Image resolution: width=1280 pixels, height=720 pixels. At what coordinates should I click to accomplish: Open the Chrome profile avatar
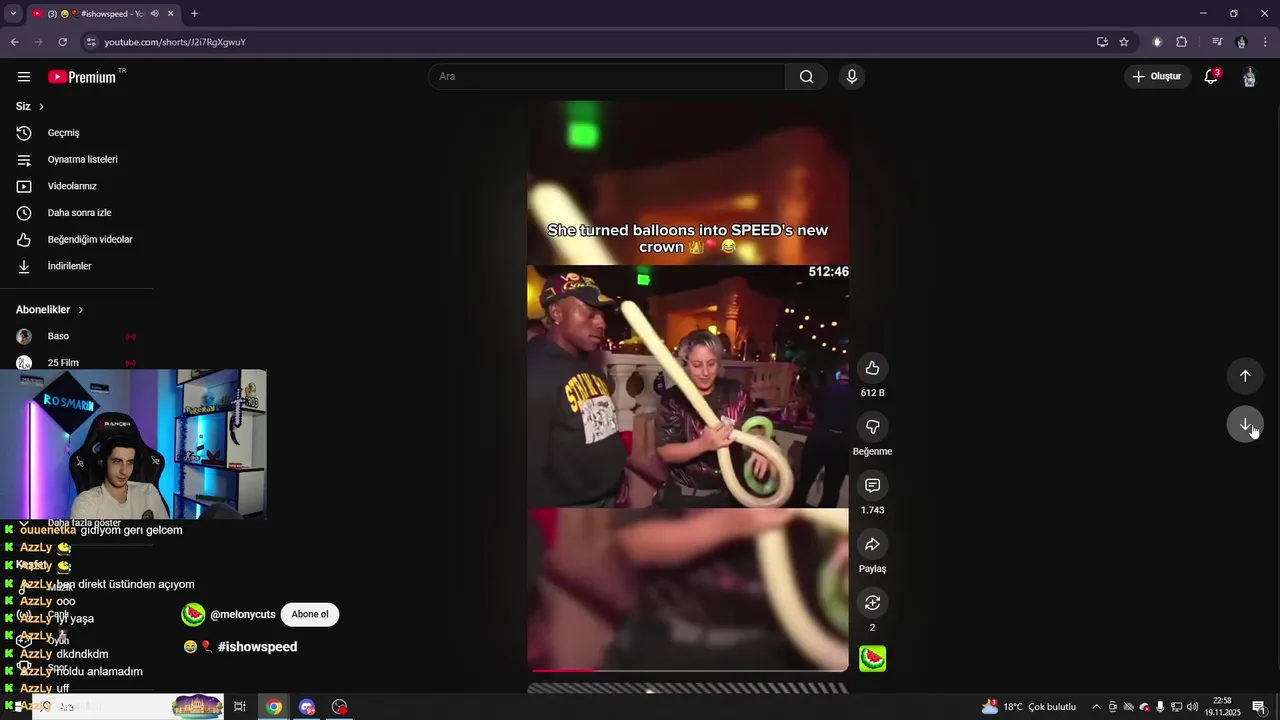click(x=1241, y=42)
